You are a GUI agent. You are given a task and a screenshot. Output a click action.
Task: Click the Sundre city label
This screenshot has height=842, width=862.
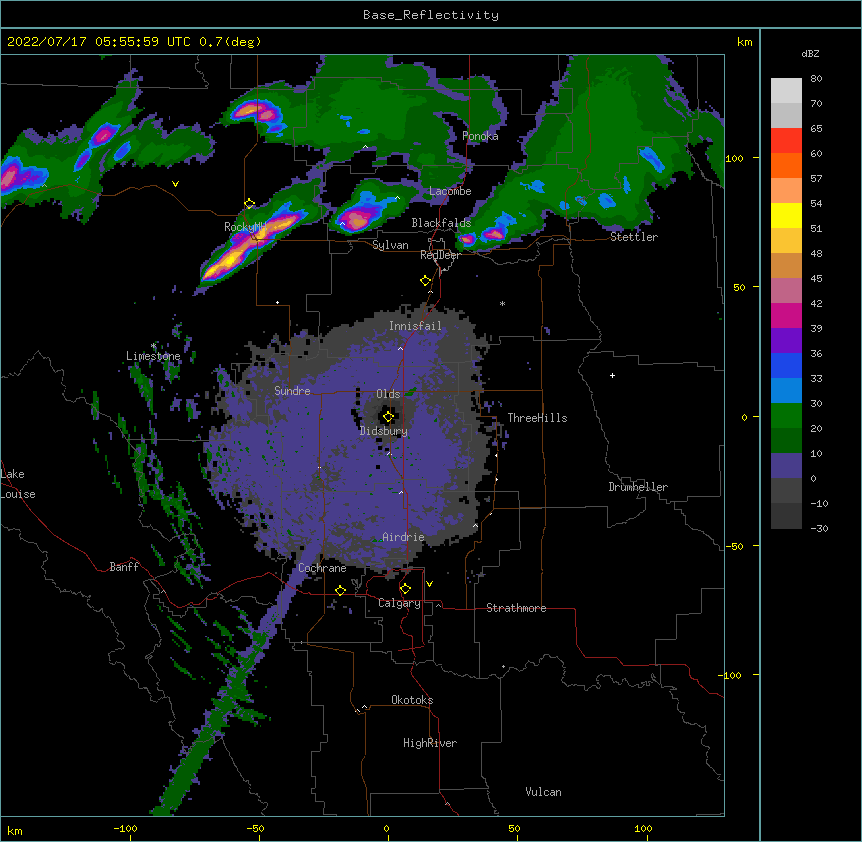(x=292, y=391)
